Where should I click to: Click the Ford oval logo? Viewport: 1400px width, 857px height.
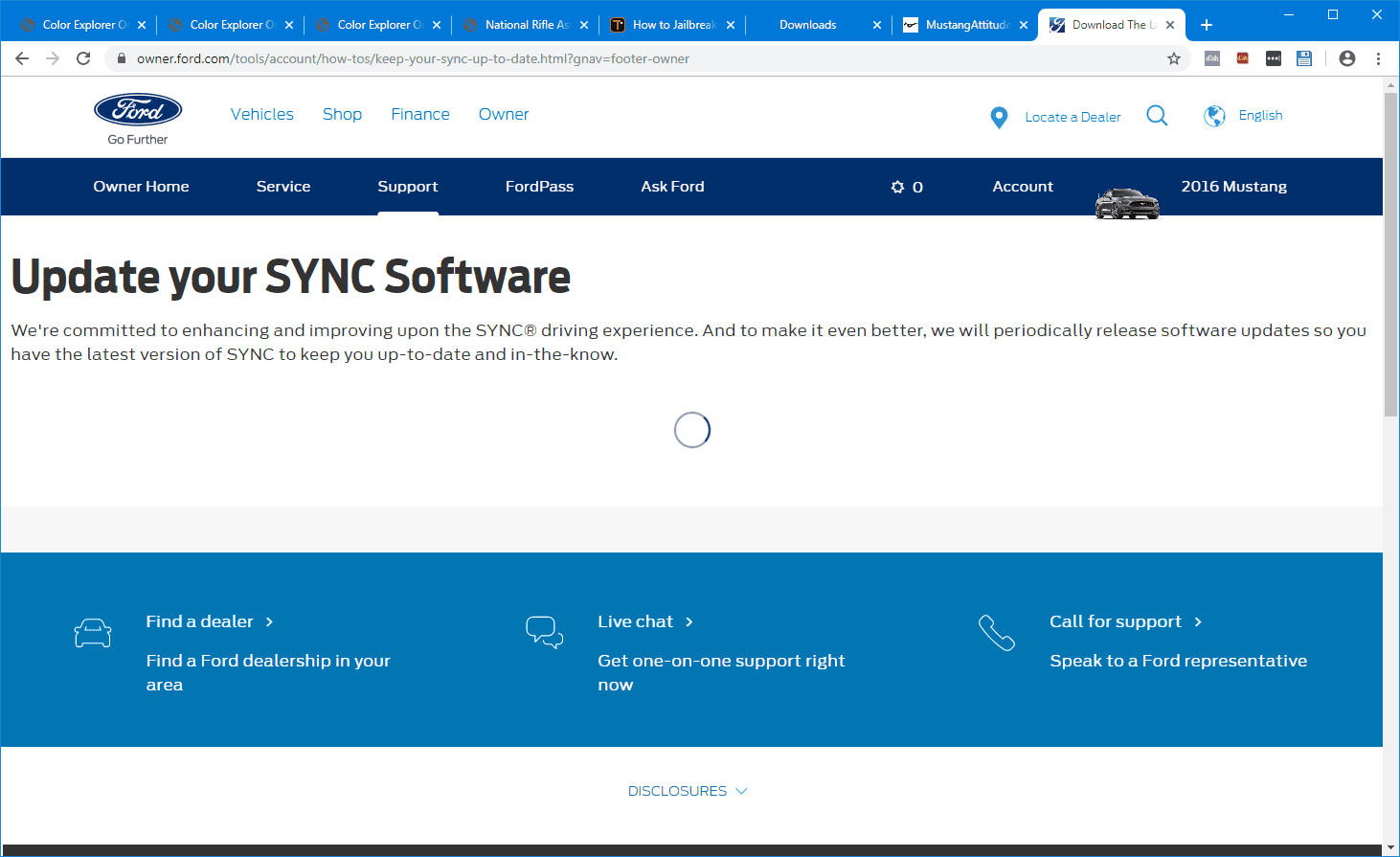point(138,110)
